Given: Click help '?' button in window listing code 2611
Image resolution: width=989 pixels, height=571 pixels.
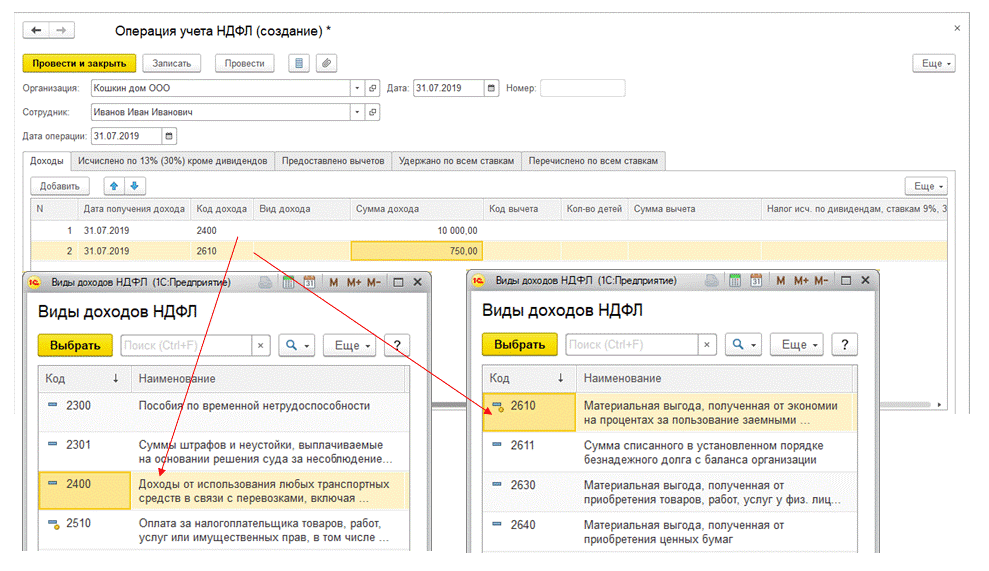Looking at the screenshot, I should tap(844, 345).
